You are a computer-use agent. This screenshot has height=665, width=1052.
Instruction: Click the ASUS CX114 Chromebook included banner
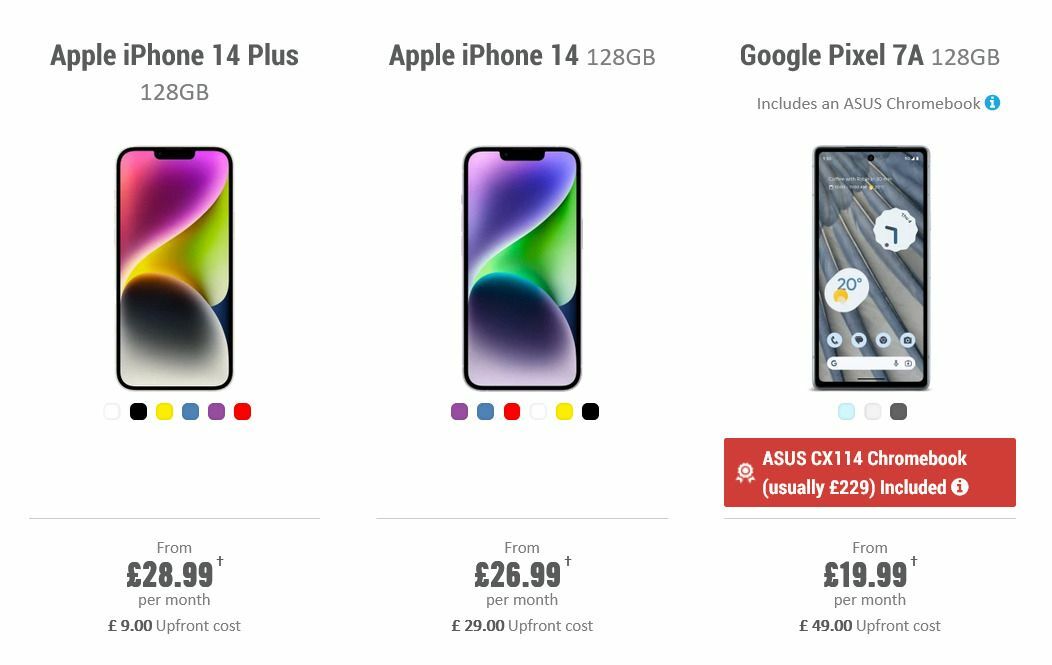(870, 472)
